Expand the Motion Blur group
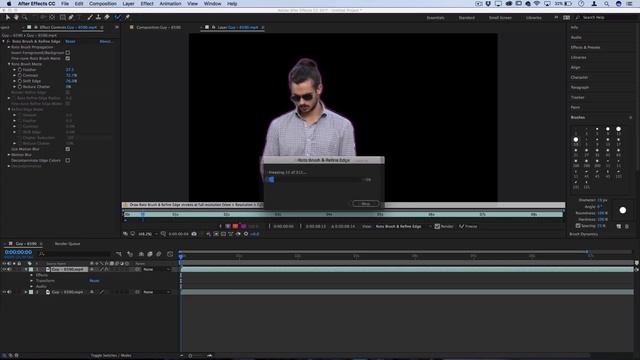 [x=9, y=155]
